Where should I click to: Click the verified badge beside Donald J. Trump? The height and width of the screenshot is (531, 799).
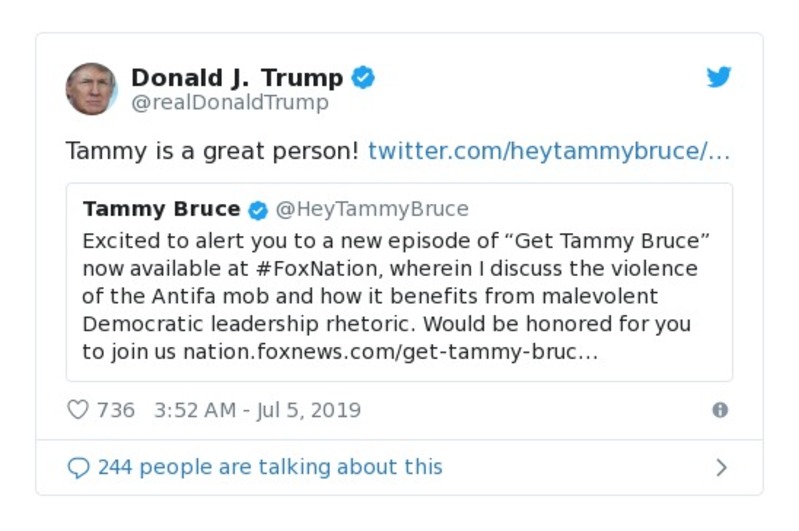pos(364,78)
